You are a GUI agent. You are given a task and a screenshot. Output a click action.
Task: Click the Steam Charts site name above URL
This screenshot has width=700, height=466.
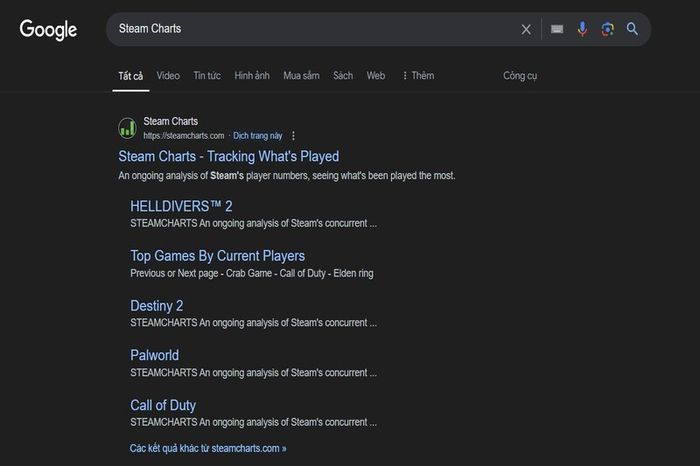coord(171,121)
